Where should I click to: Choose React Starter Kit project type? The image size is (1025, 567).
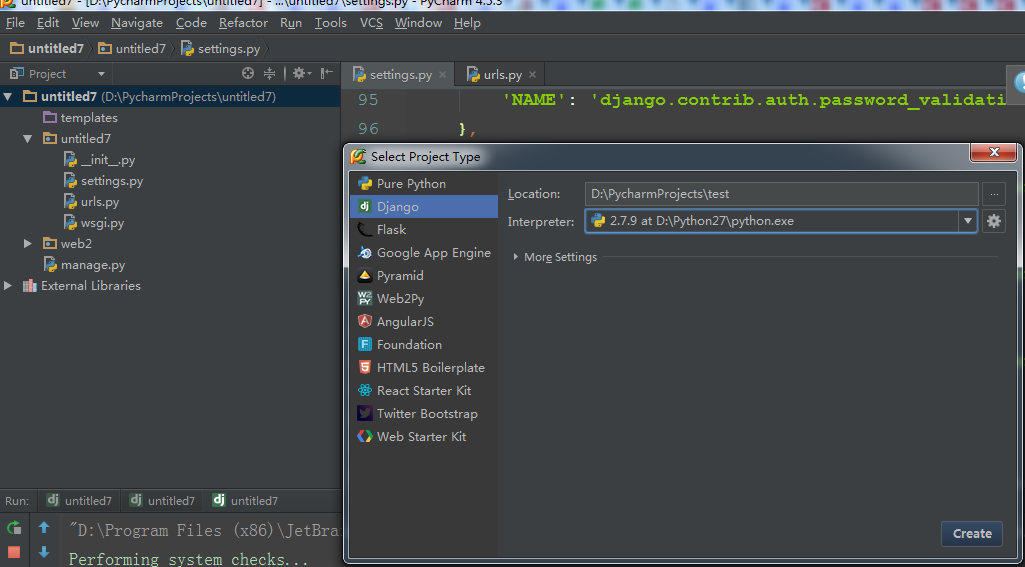click(x=424, y=390)
